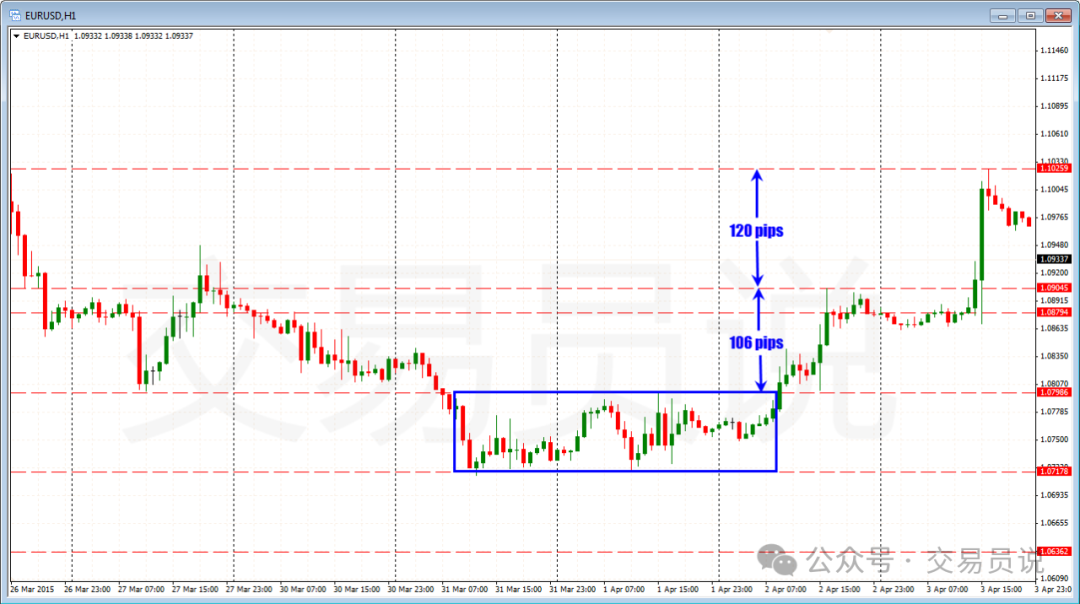Minimize the EURUSD,H1 chart window
1080x604 pixels.
tap(1001, 15)
